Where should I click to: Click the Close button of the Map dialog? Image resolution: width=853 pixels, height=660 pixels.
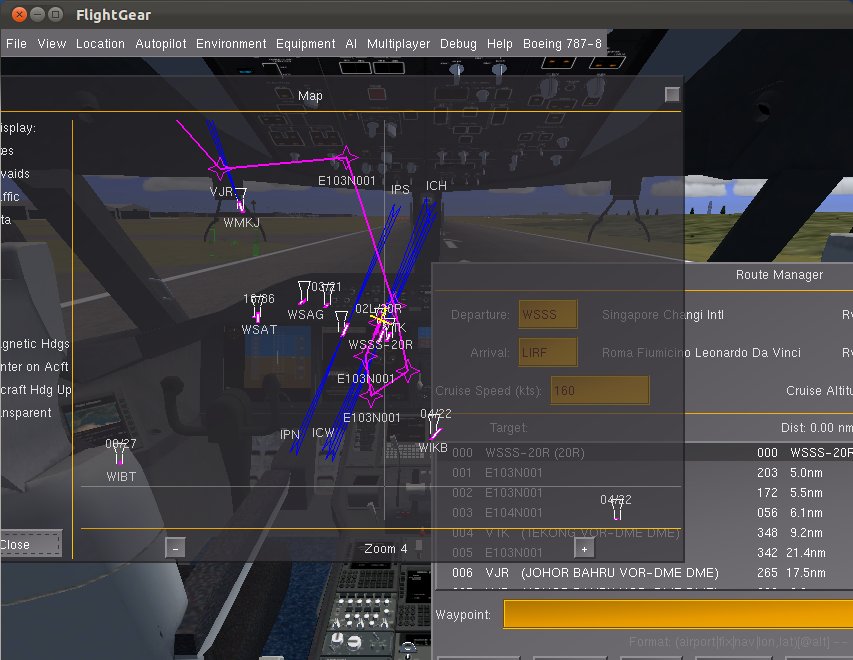[x=30, y=544]
